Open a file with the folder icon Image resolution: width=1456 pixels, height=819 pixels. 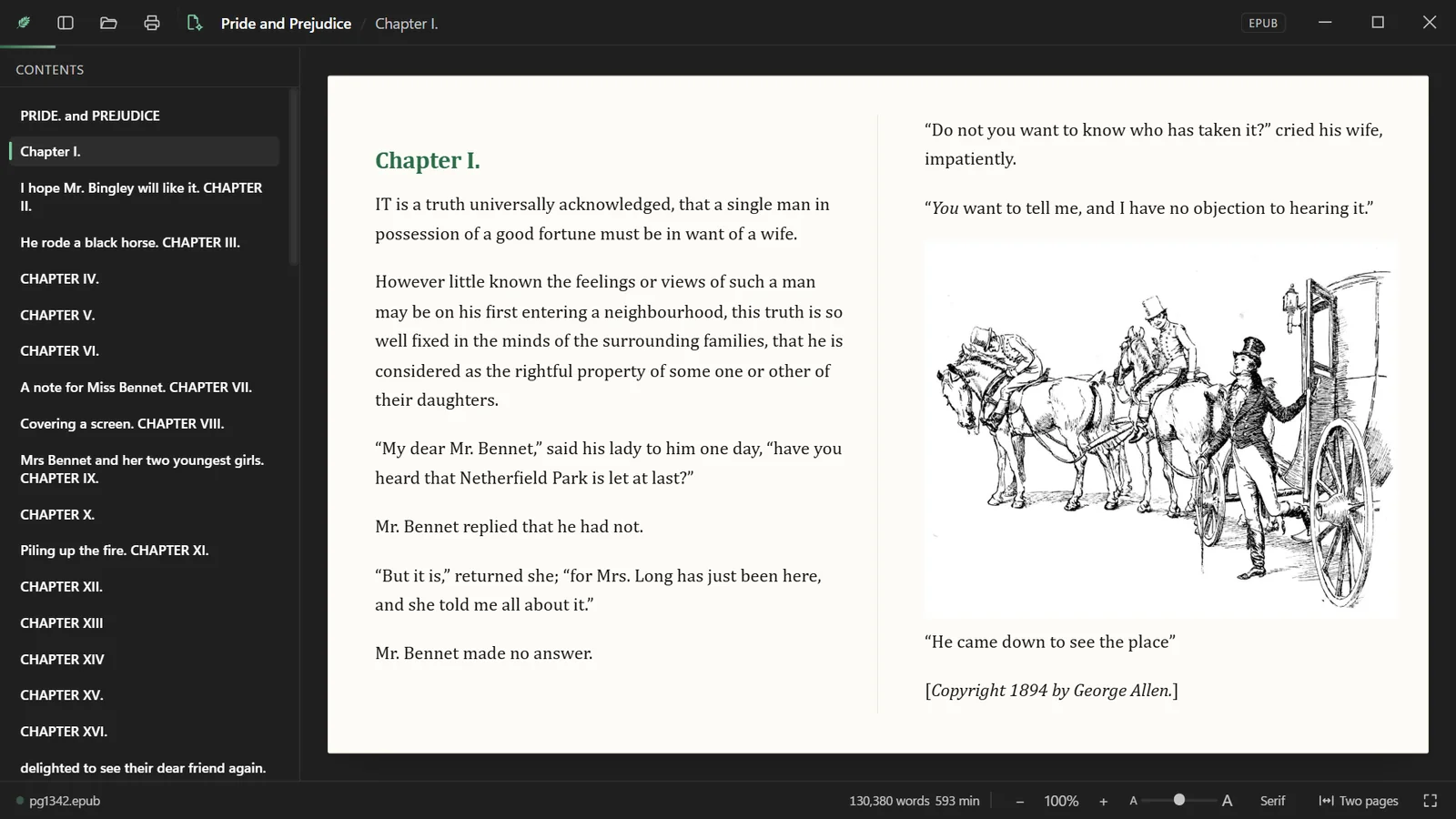[108, 23]
